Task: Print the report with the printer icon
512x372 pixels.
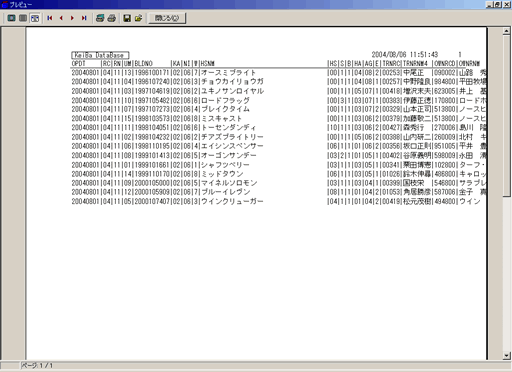Action: click(111, 18)
